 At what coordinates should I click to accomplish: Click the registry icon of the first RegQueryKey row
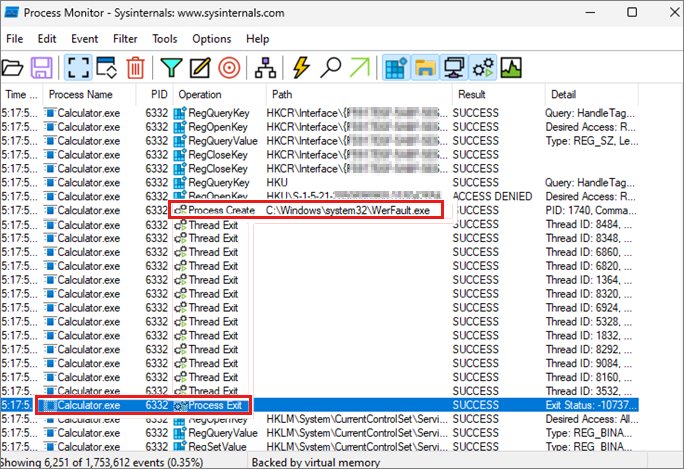pos(180,113)
